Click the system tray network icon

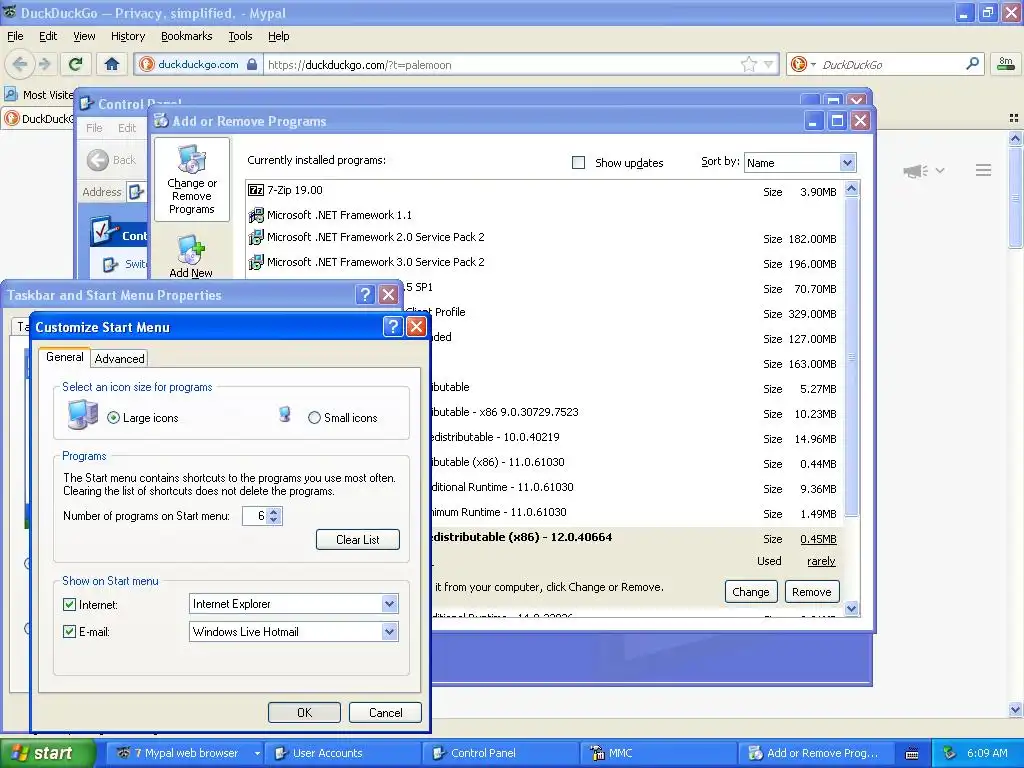pos(950,753)
